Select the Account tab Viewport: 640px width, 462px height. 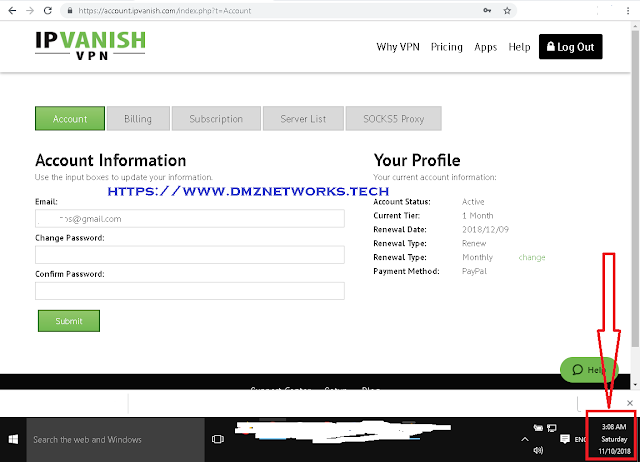(70, 118)
